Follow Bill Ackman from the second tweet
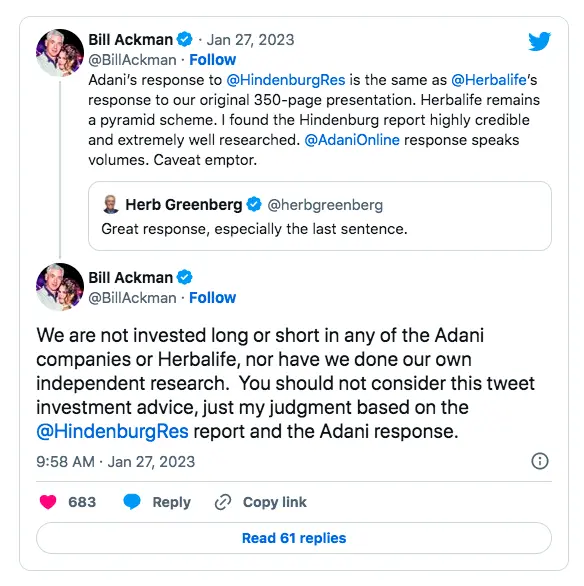Viewport: 584px width, 586px height. tap(213, 298)
